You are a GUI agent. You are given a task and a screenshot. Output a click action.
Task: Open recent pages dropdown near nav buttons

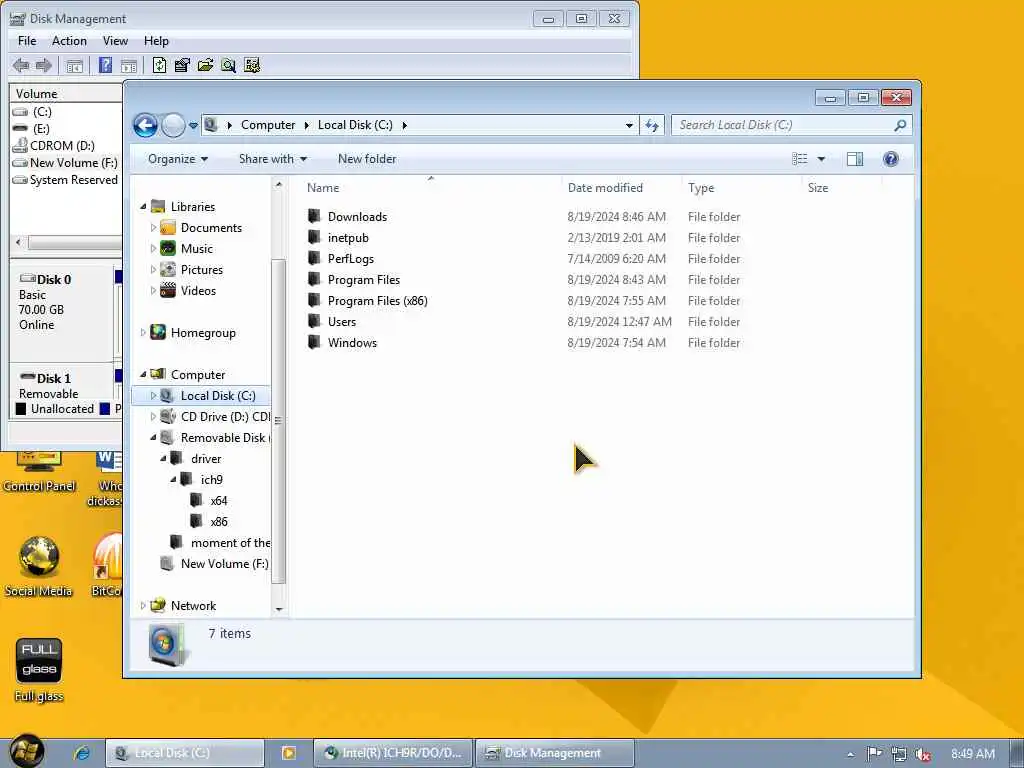(193, 125)
